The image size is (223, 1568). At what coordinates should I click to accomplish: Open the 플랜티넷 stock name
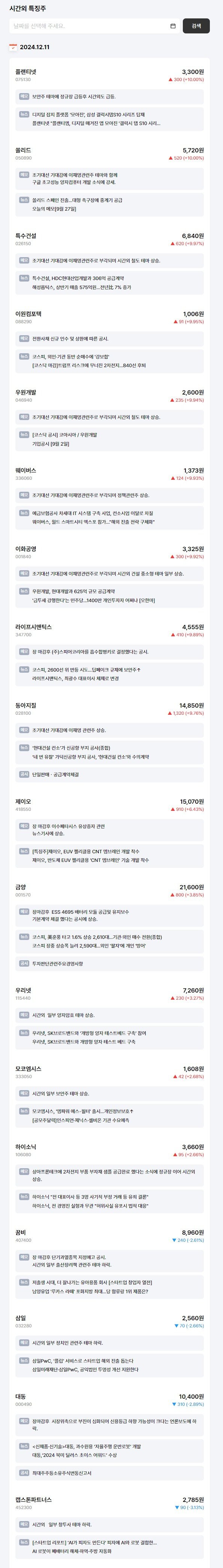(26, 72)
